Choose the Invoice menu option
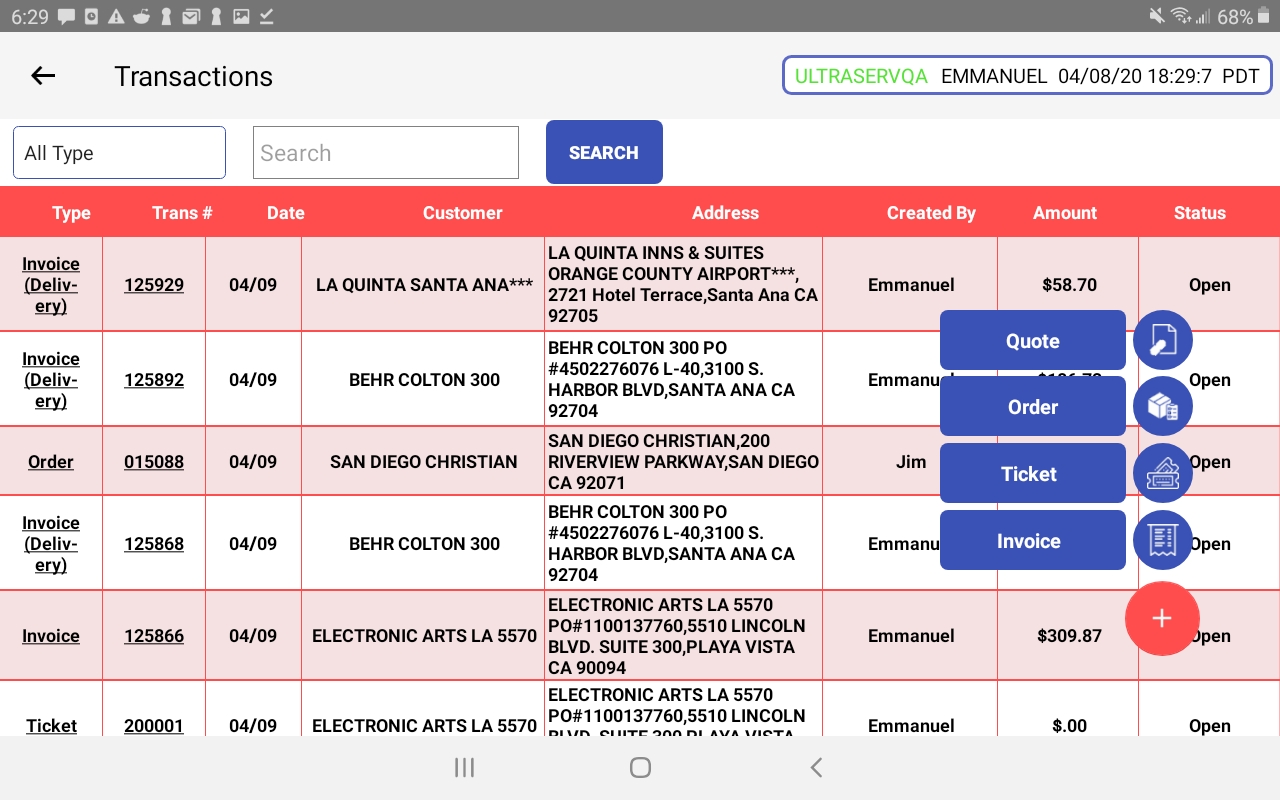The image size is (1280, 800). (x=1033, y=540)
